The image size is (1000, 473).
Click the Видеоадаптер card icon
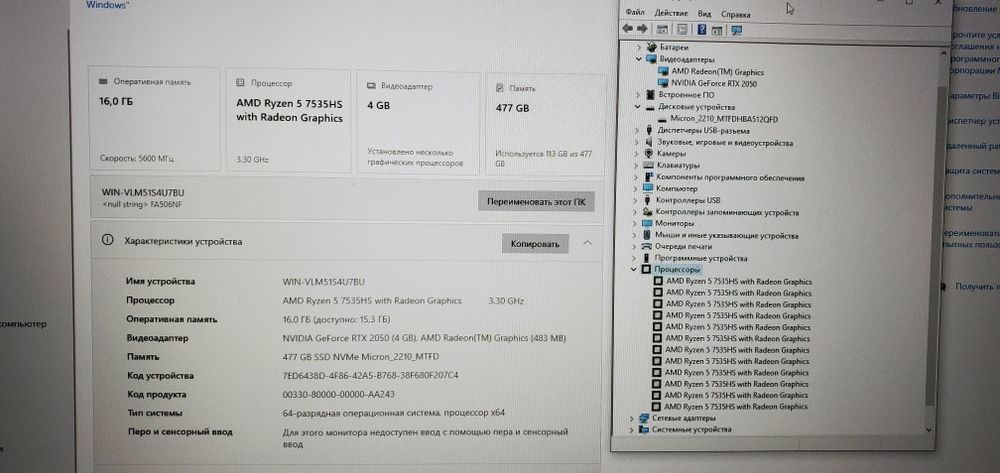point(371,85)
